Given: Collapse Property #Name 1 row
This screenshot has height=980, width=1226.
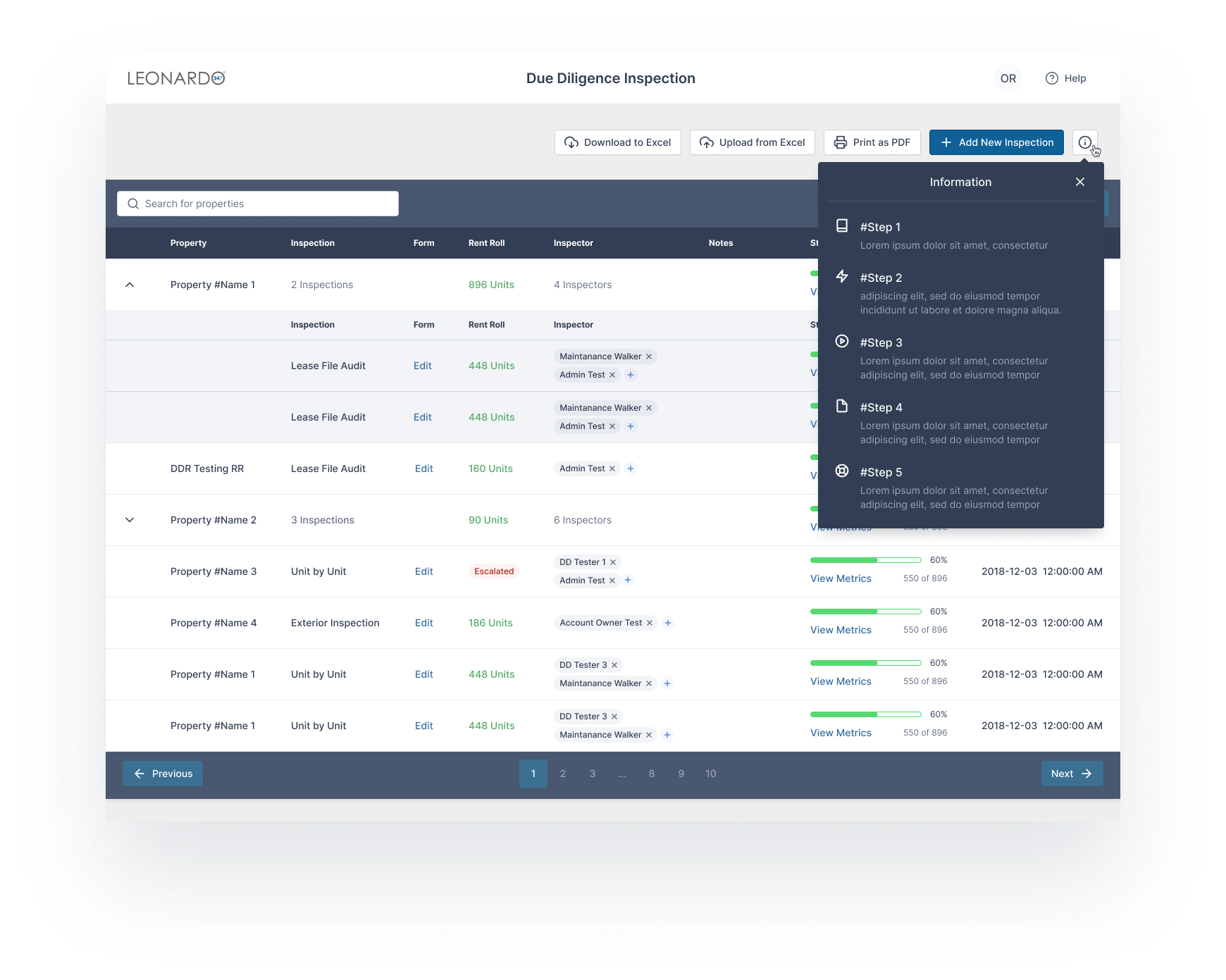Looking at the screenshot, I should point(130,285).
